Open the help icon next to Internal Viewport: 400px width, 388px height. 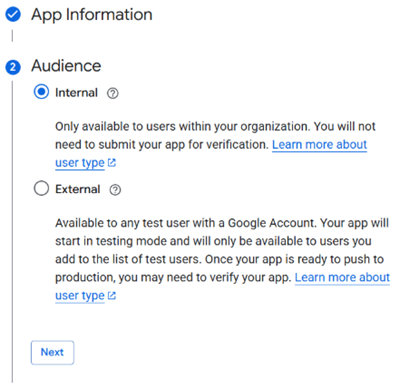pyautogui.click(x=113, y=93)
